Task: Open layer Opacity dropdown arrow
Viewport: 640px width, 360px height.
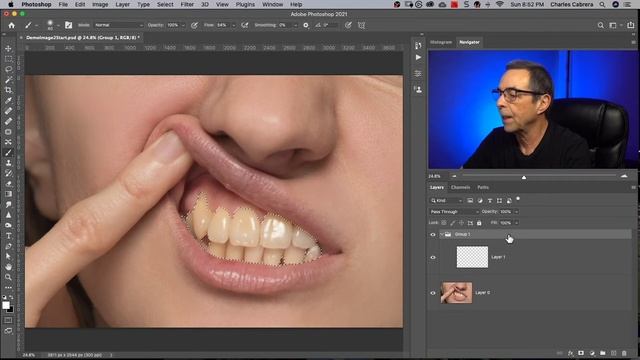Action: tap(516, 212)
